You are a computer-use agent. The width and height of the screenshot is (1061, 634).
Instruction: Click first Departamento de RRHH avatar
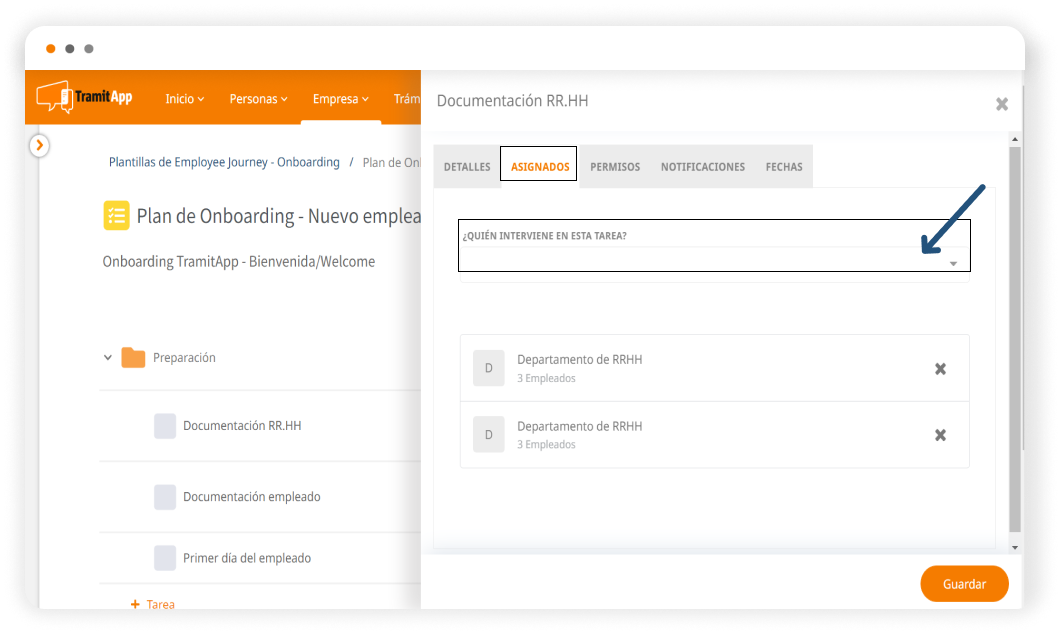pos(488,368)
